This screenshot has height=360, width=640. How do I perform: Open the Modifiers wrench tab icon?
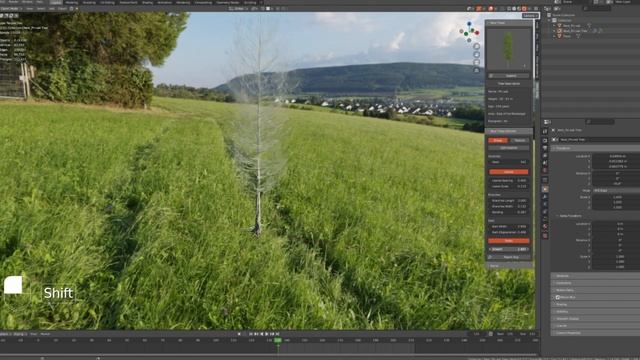(x=545, y=197)
